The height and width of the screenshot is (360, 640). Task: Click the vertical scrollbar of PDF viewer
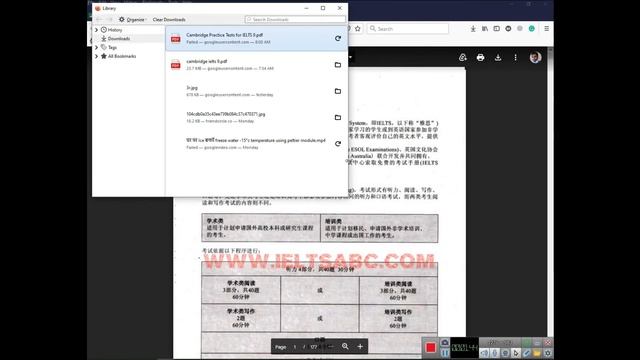[550, 192]
